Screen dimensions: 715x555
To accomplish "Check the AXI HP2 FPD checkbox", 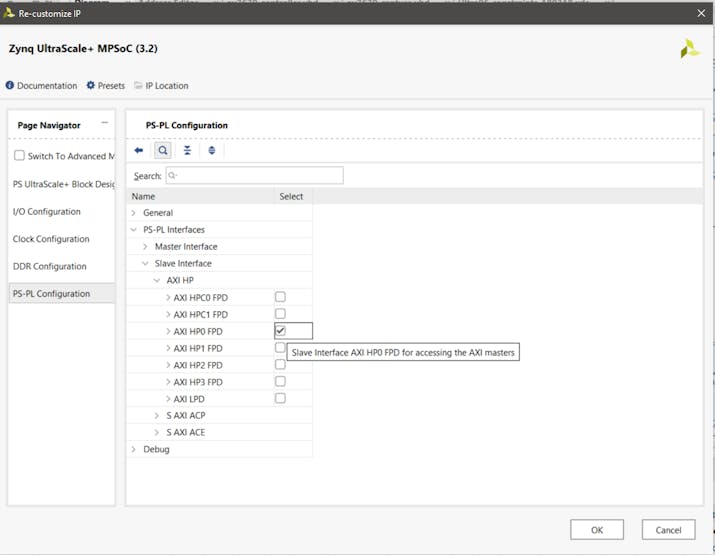I will pos(280,364).
